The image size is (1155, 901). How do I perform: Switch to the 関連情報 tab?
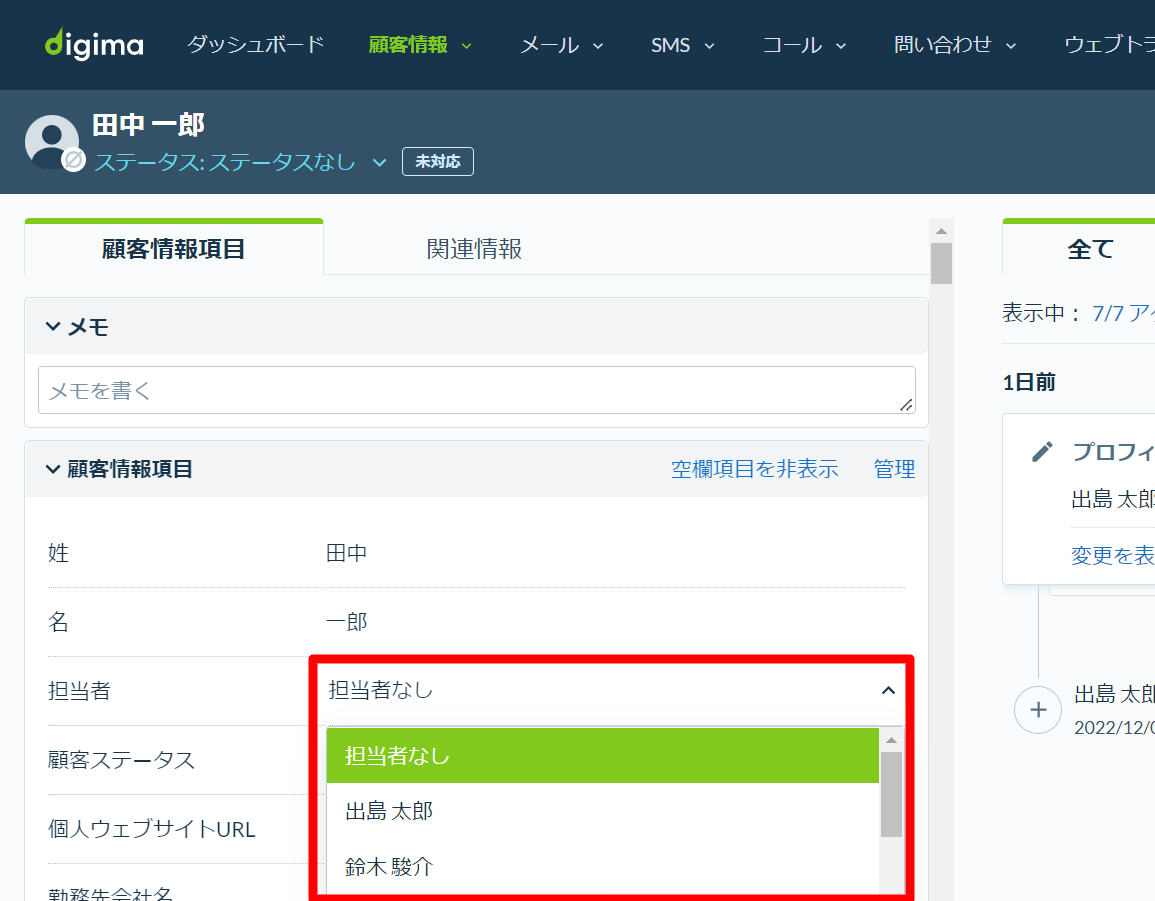(474, 249)
